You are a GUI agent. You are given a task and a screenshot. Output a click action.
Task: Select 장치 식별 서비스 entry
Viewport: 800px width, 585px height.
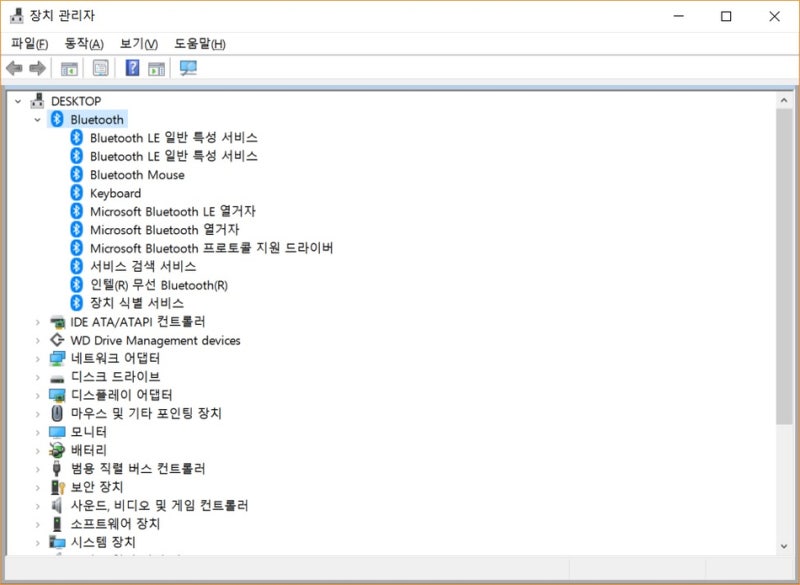(137, 303)
